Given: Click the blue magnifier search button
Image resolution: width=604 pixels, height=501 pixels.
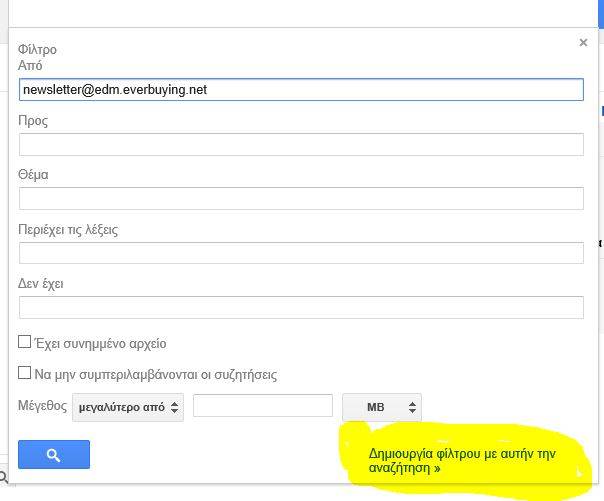Looking at the screenshot, I should pyautogui.click(x=54, y=455).
